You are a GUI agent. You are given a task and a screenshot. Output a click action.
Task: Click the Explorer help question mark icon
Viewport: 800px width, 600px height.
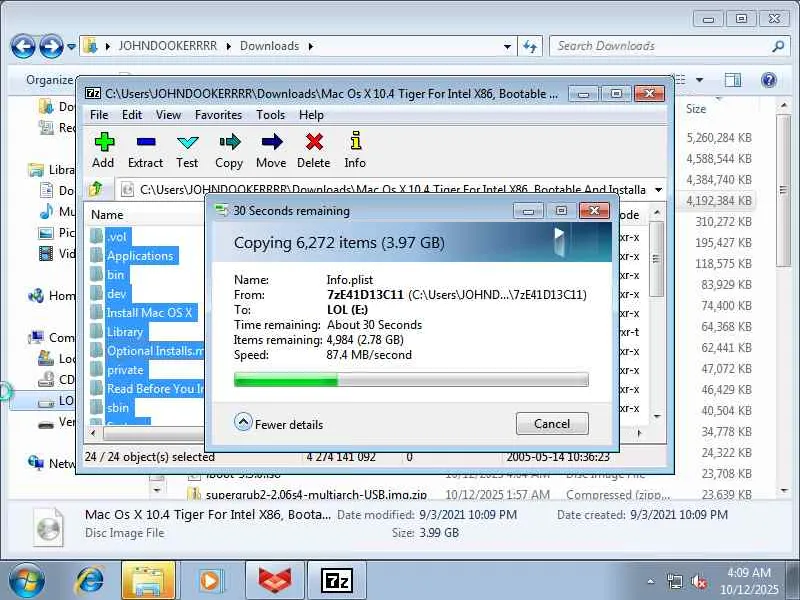pos(768,80)
